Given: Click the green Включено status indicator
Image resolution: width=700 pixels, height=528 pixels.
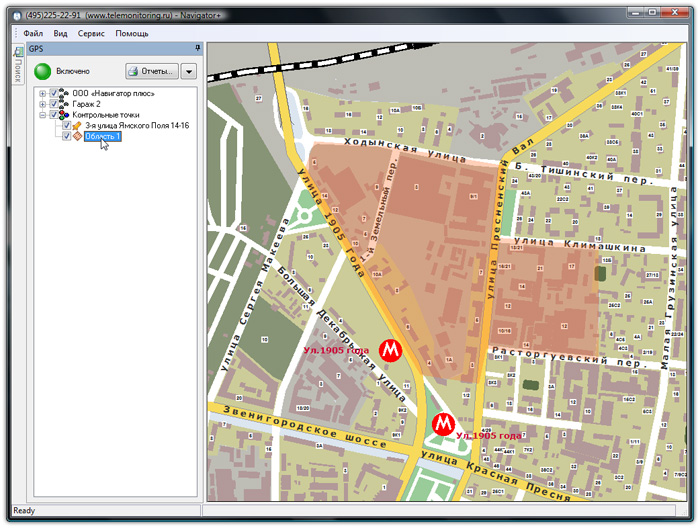Looking at the screenshot, I should click(43, 71).
